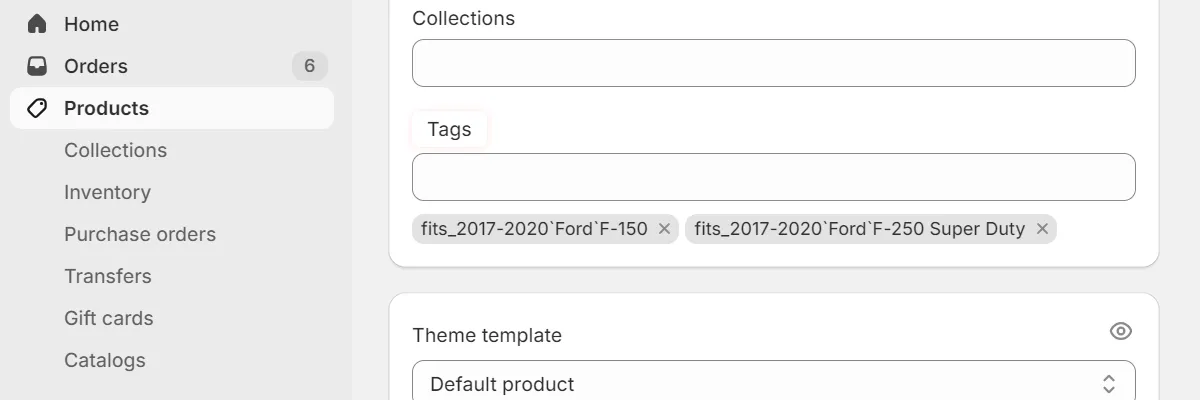This screenshot has width=1200, height=400.
Task: Select the fits_2017-2020 Ford F-150 tag chip
Action: pyautogui.click(x=534, y=229)
